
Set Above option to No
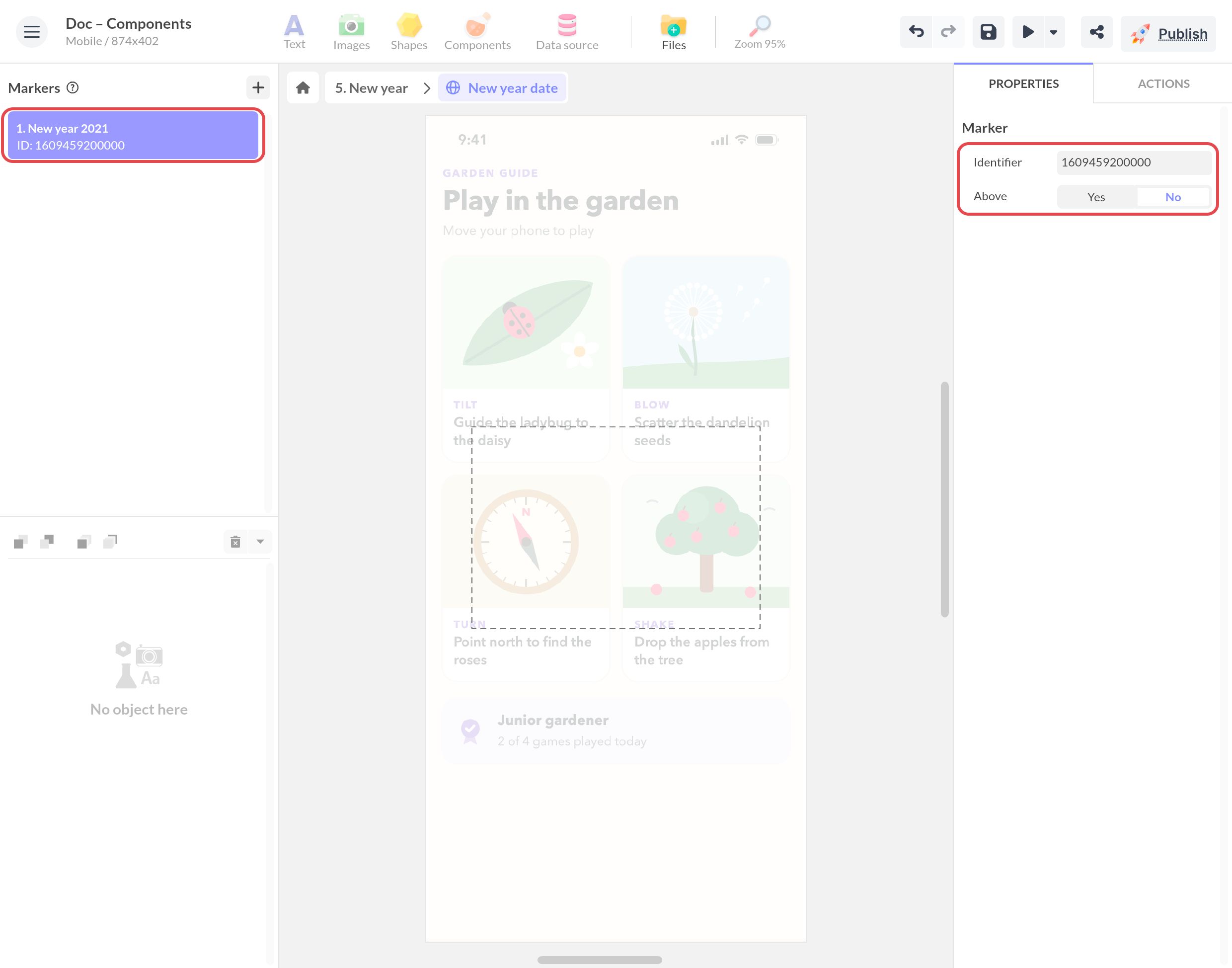[x=1172, y=197]
